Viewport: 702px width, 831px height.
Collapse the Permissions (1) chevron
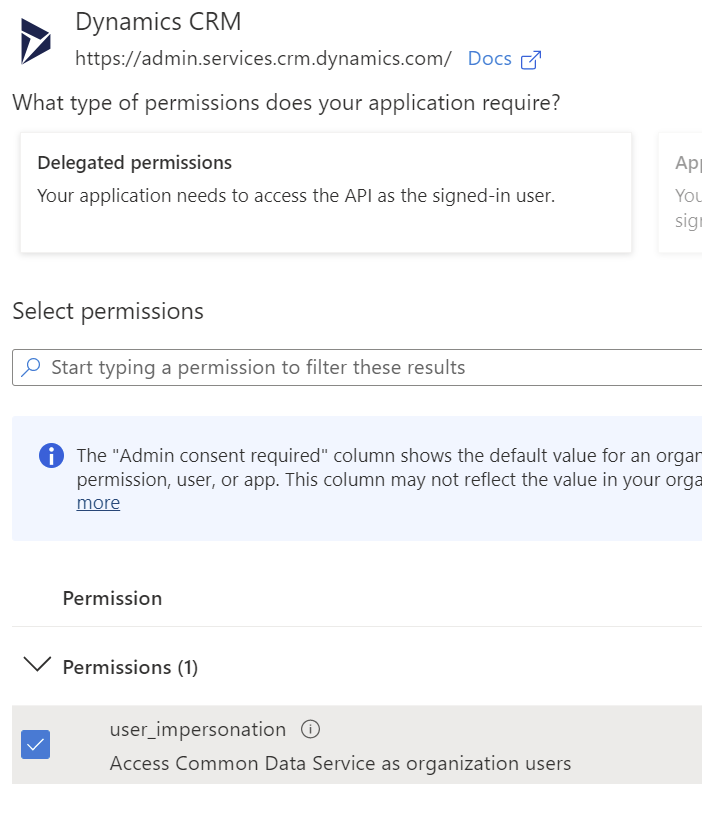(x=37, y=665)
